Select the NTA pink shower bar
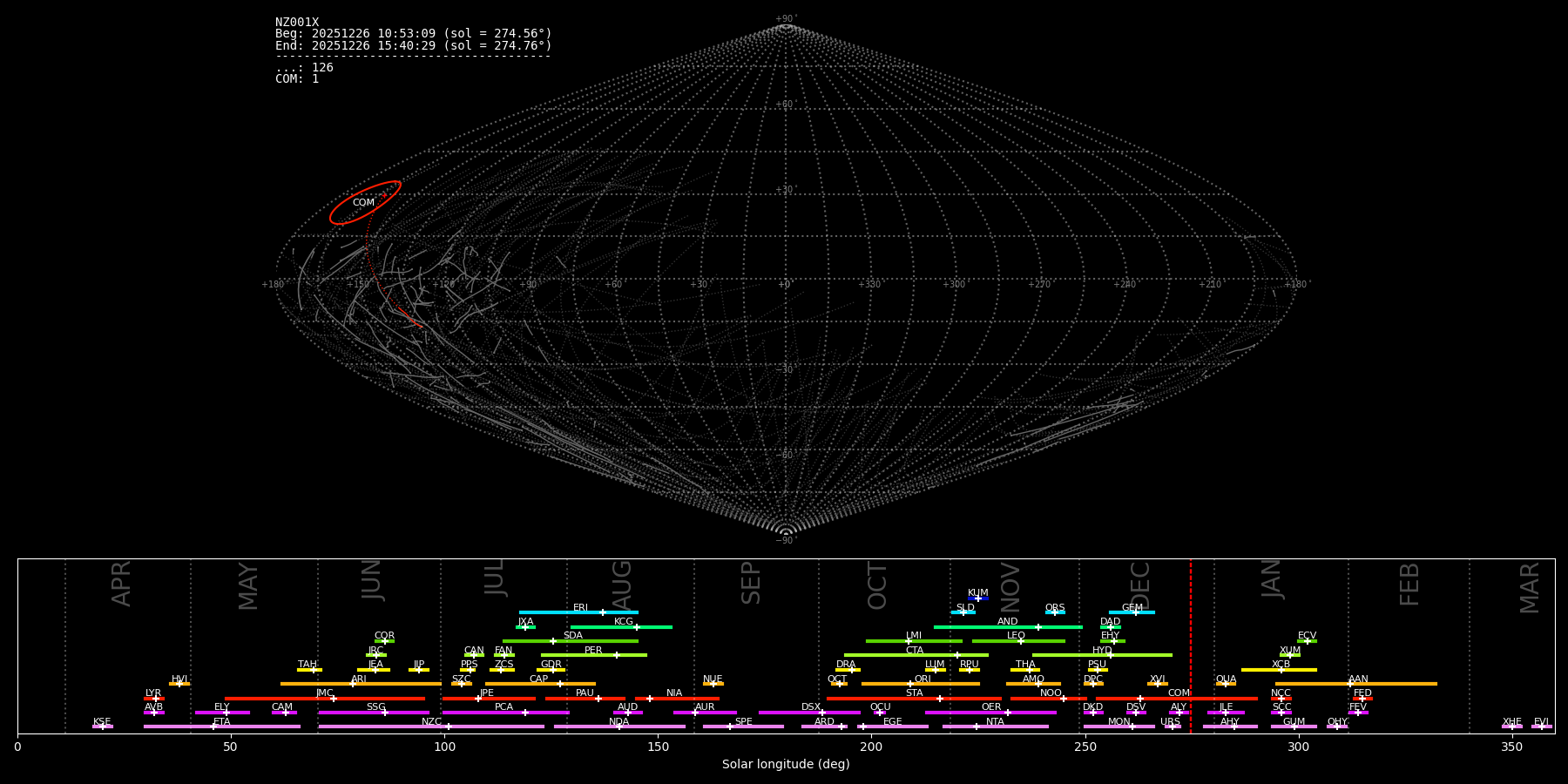Screen dimensions: 1568x784 [995, 727]
